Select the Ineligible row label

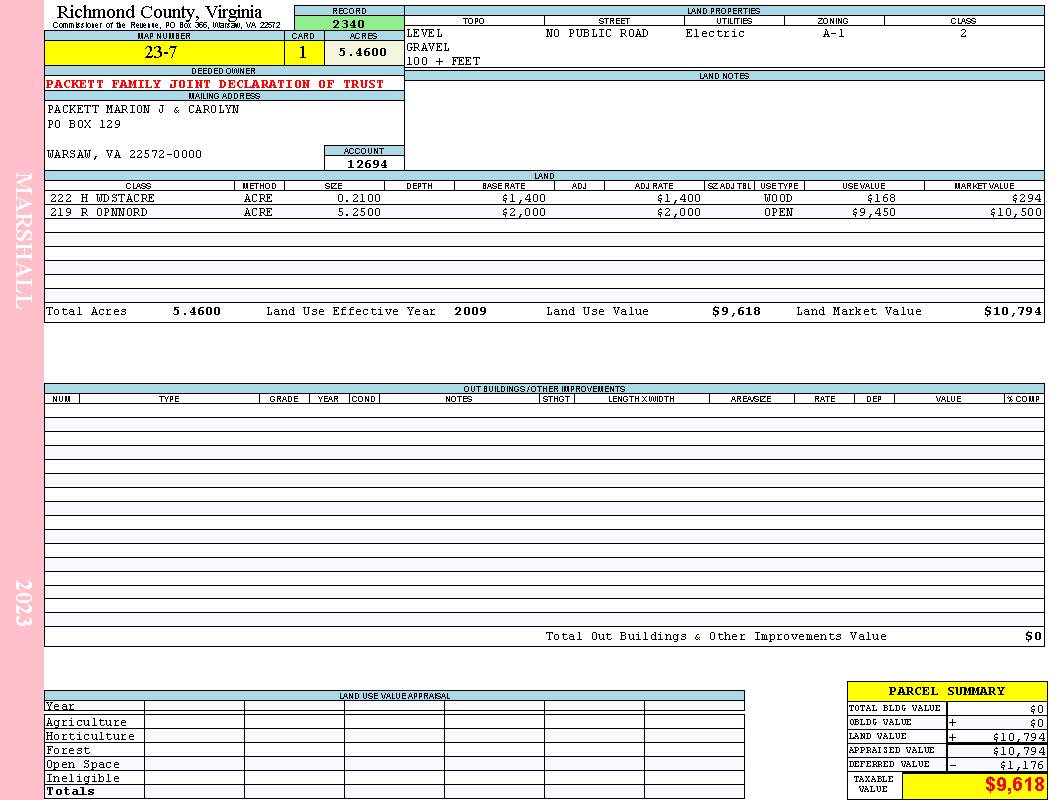(82, 779)
